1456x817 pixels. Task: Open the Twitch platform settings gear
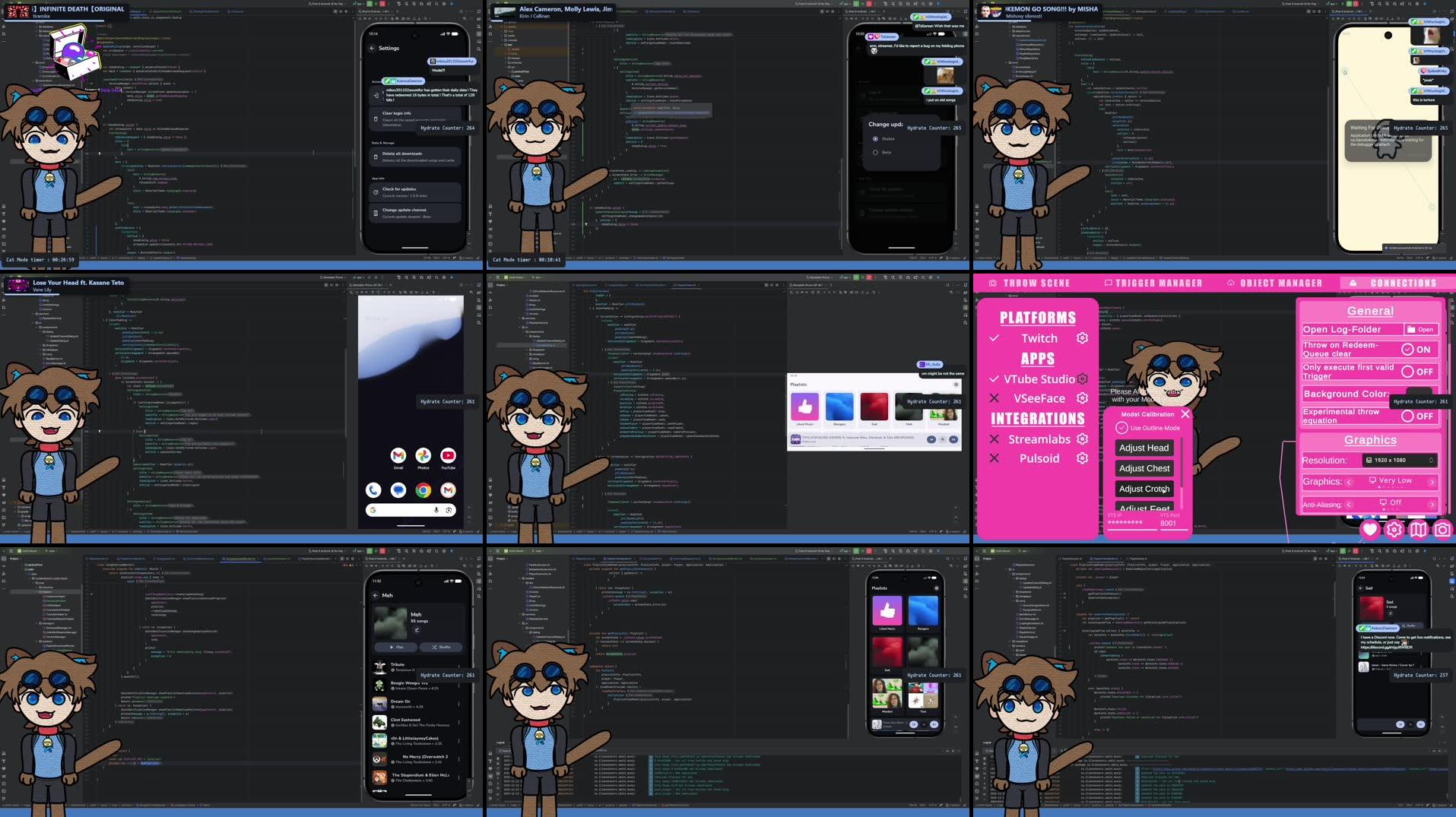[1083, 338]
